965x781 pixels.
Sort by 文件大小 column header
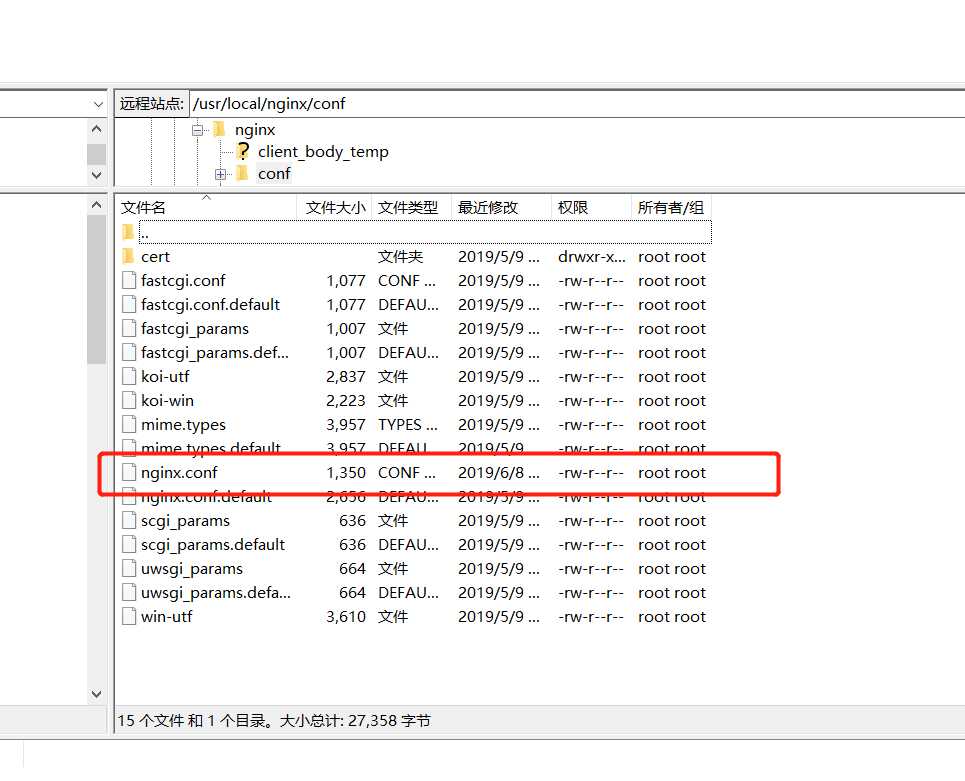[335, 207]
